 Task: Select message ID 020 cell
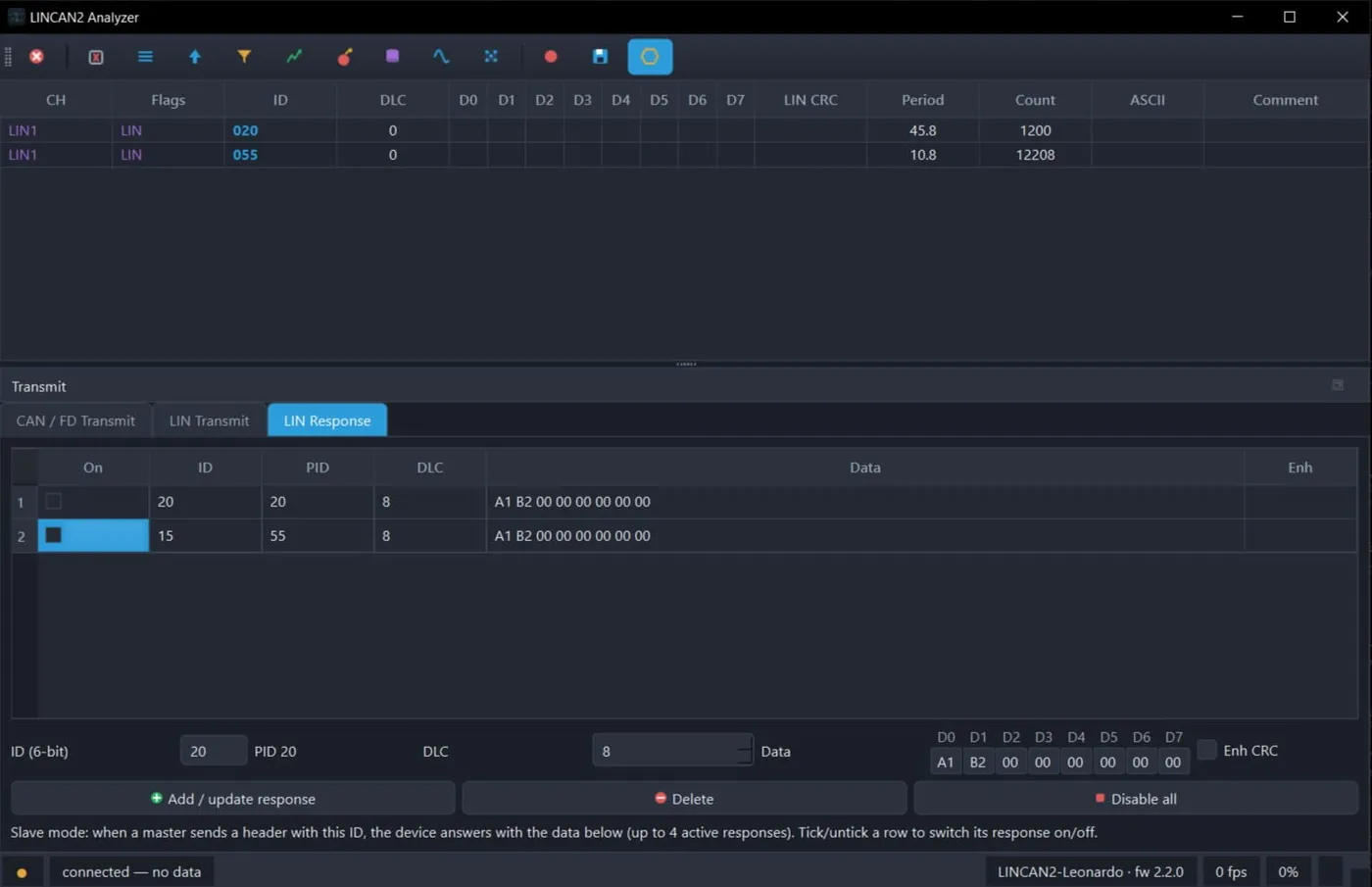[280, 130]
